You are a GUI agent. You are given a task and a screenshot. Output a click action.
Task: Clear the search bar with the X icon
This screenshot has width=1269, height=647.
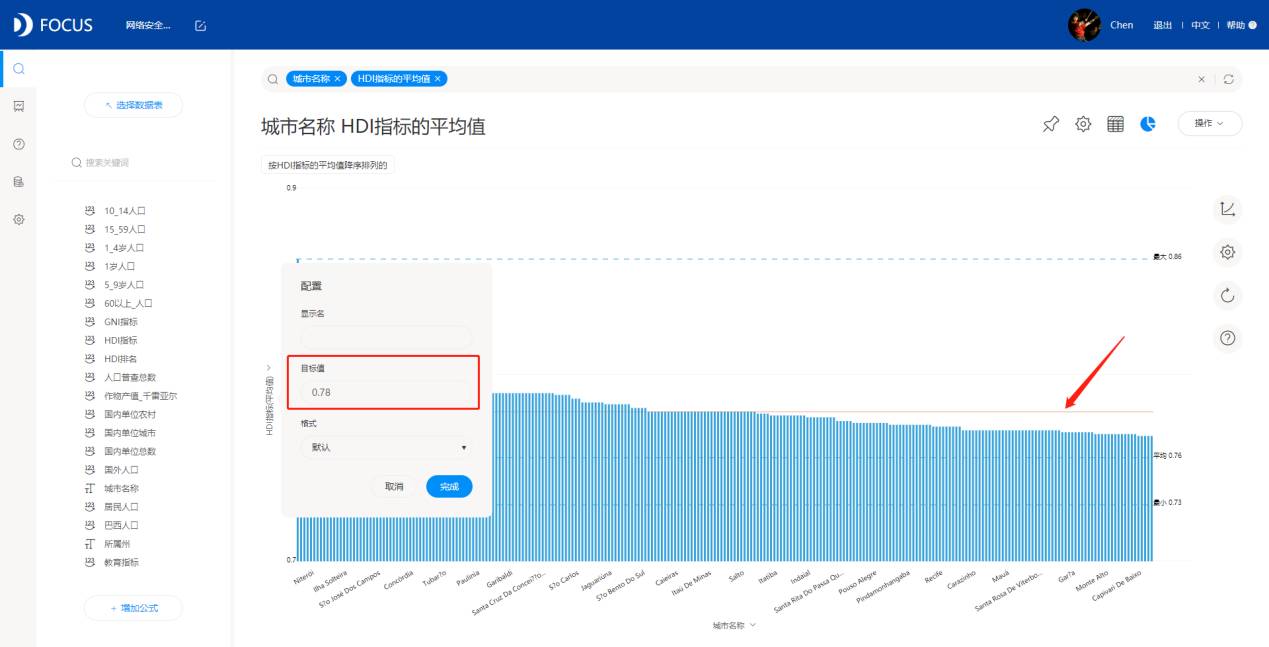tap(1202, 79)
